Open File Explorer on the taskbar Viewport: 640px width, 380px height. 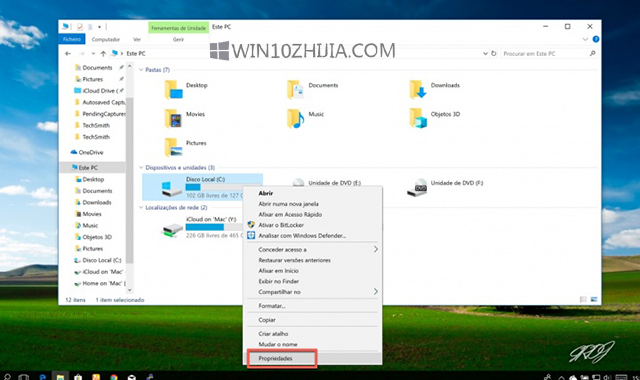click(60, 376)
